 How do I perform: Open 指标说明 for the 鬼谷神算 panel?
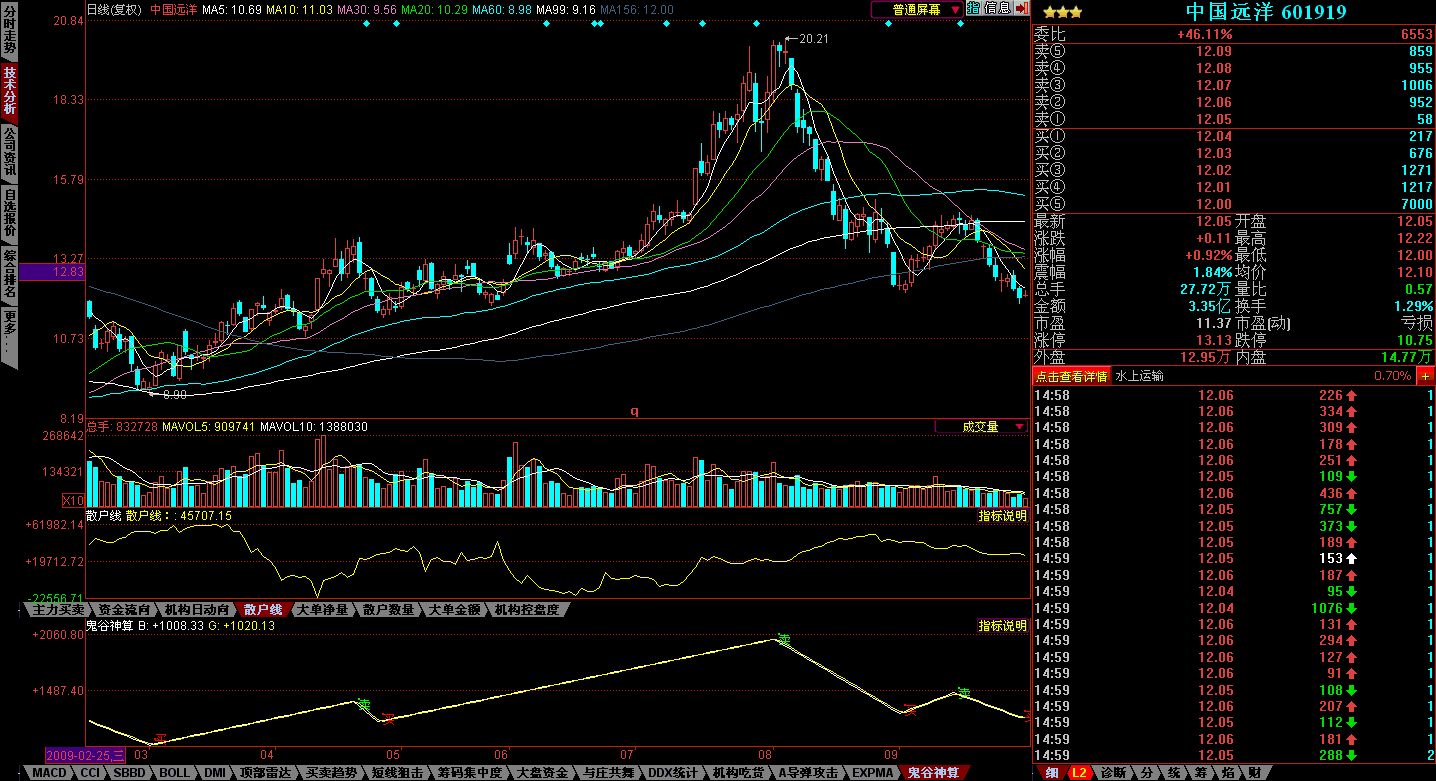point(1002,626)
